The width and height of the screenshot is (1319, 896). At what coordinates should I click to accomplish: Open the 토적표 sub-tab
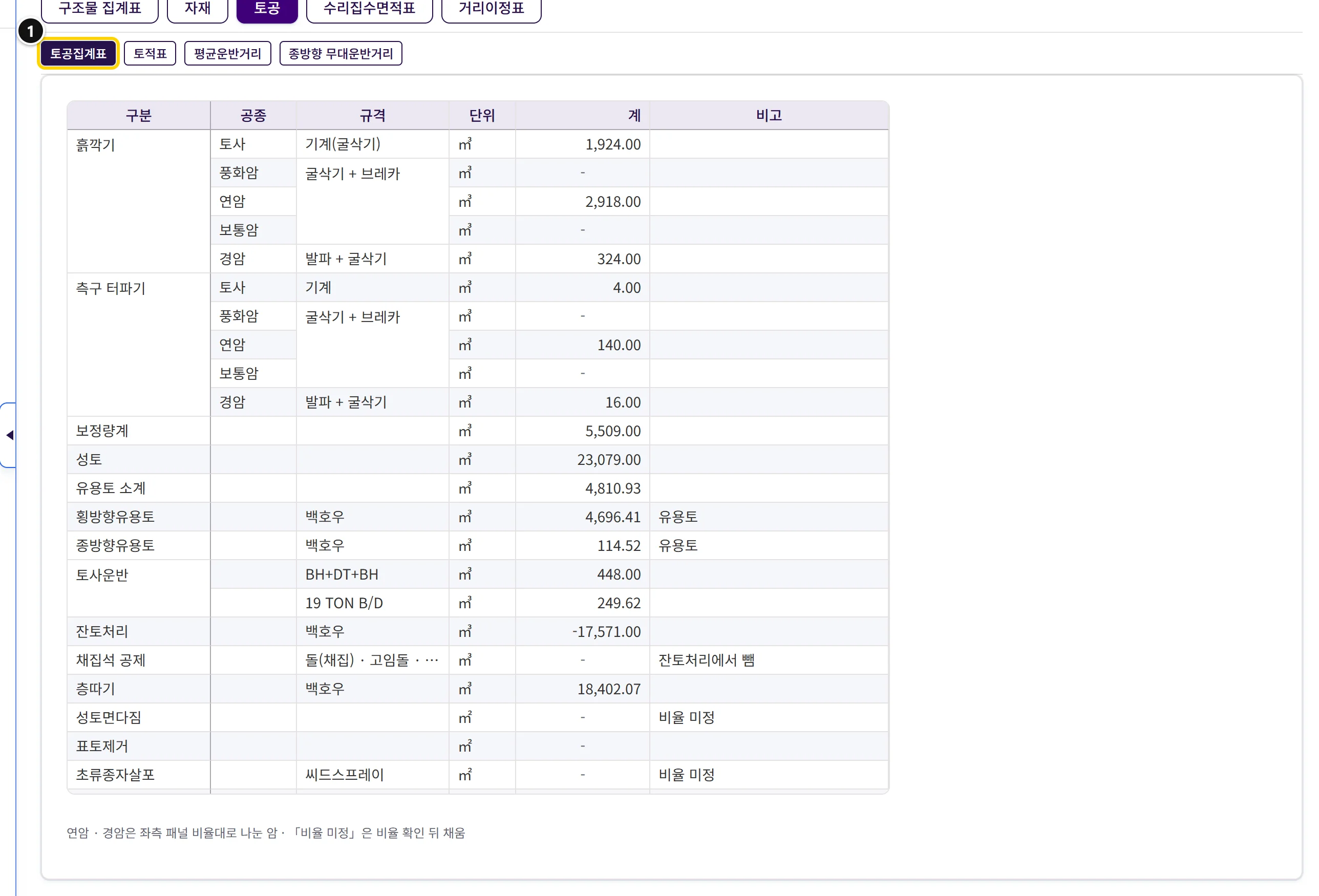(150, 53)
